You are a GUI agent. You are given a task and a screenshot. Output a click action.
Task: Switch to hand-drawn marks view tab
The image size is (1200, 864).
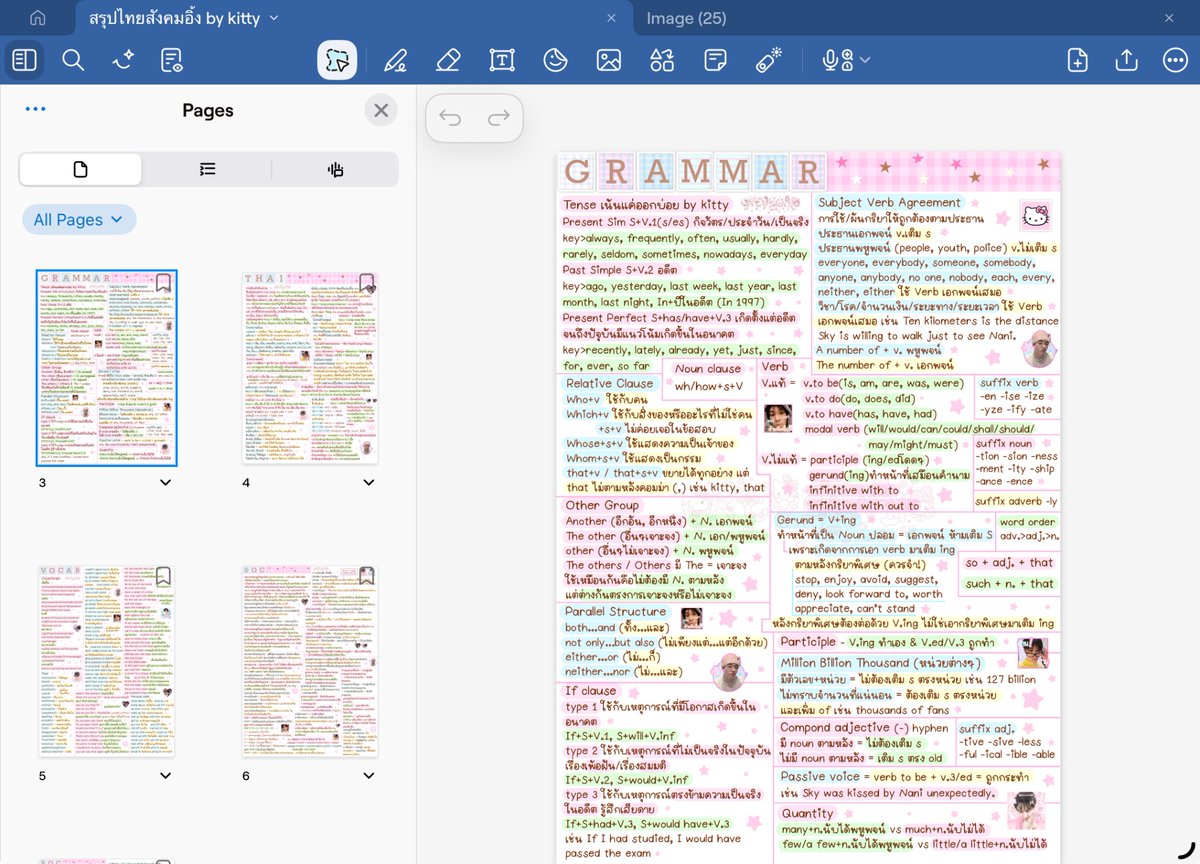tap(336, 169)
